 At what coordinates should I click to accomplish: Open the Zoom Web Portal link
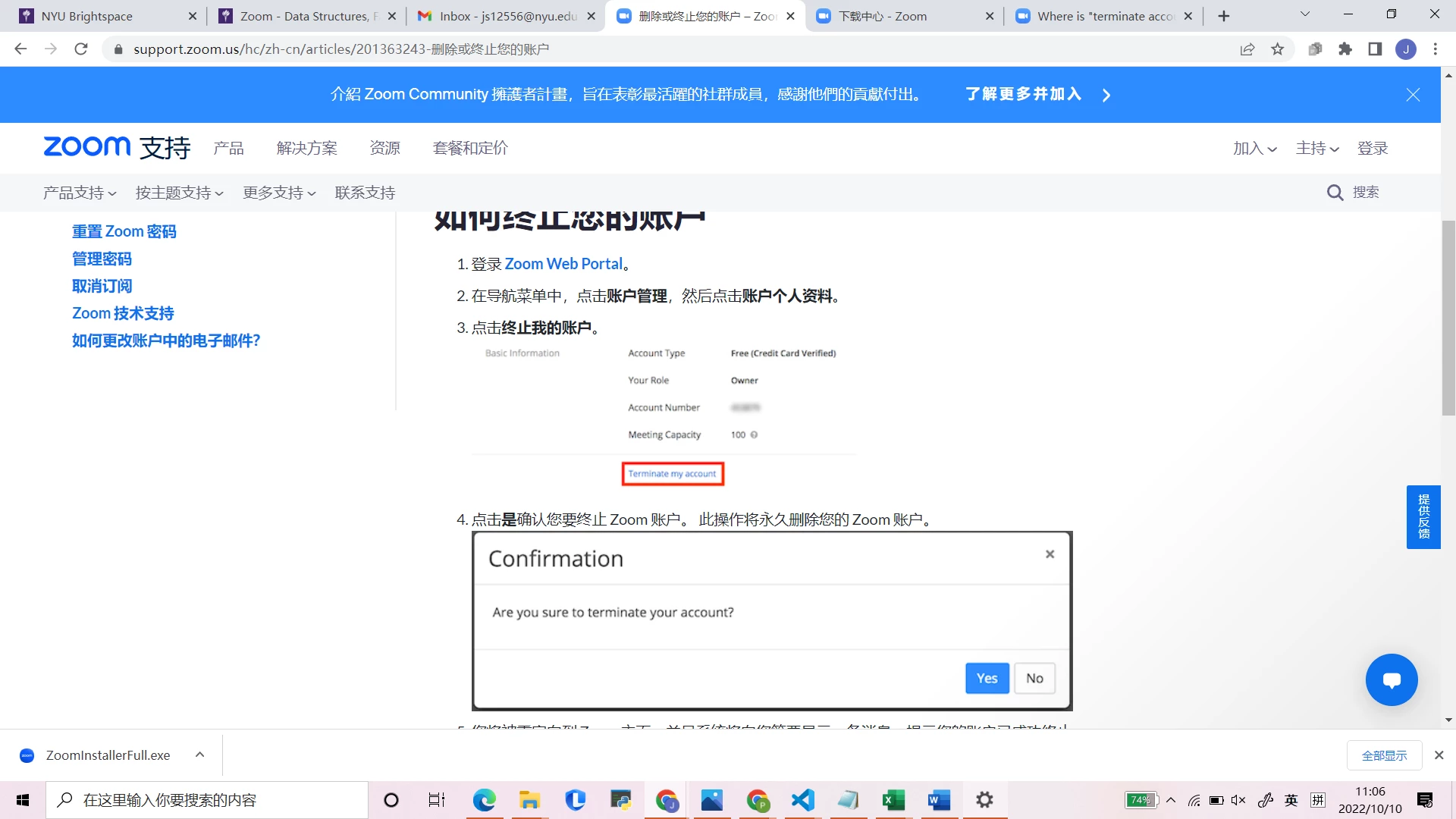[x=563, y=264]
